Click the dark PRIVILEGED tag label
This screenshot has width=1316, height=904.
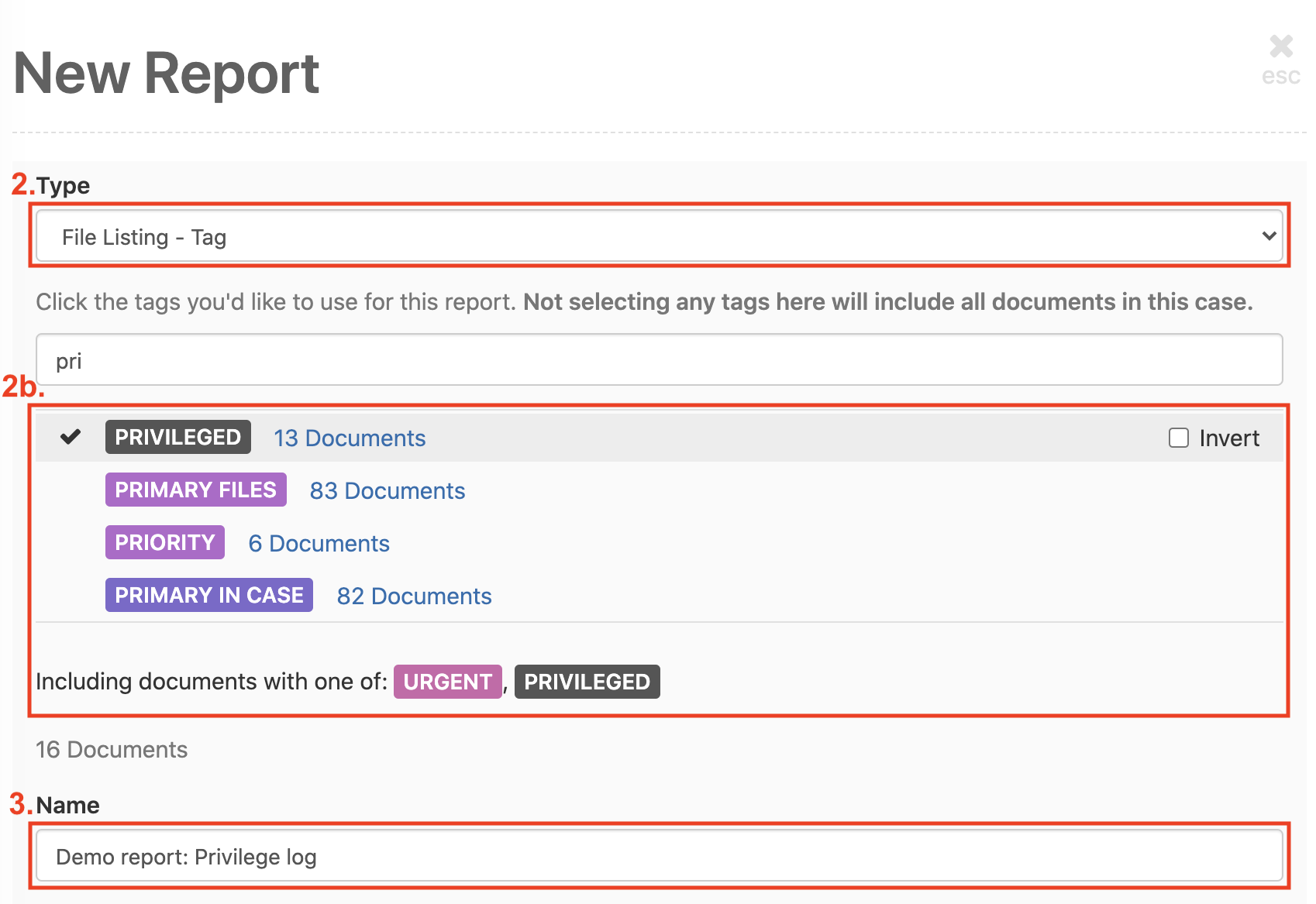pos(177,437)
